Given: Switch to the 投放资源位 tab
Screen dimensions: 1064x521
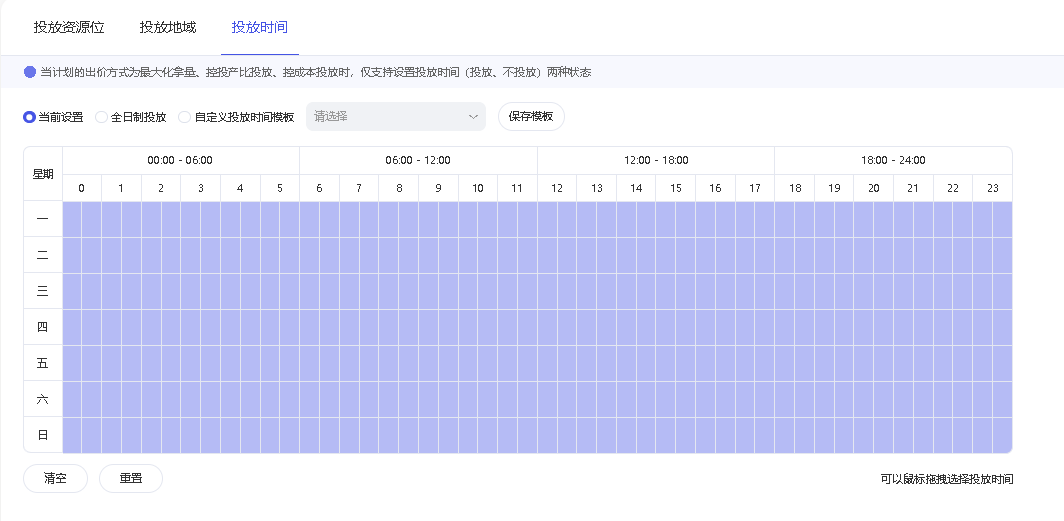Looking at the screenshot, I should 69,27.
